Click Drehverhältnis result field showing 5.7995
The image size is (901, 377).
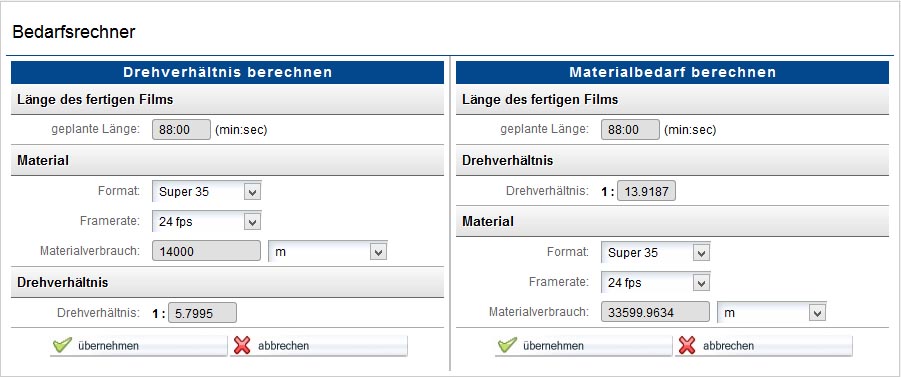tap(202, 313)
